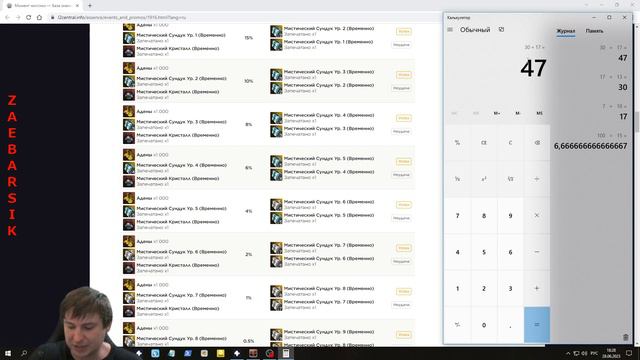Click the 0.5% chance value
Viewport: 640px width, 360px height.
pyautogui.click(x=249, y=341)
